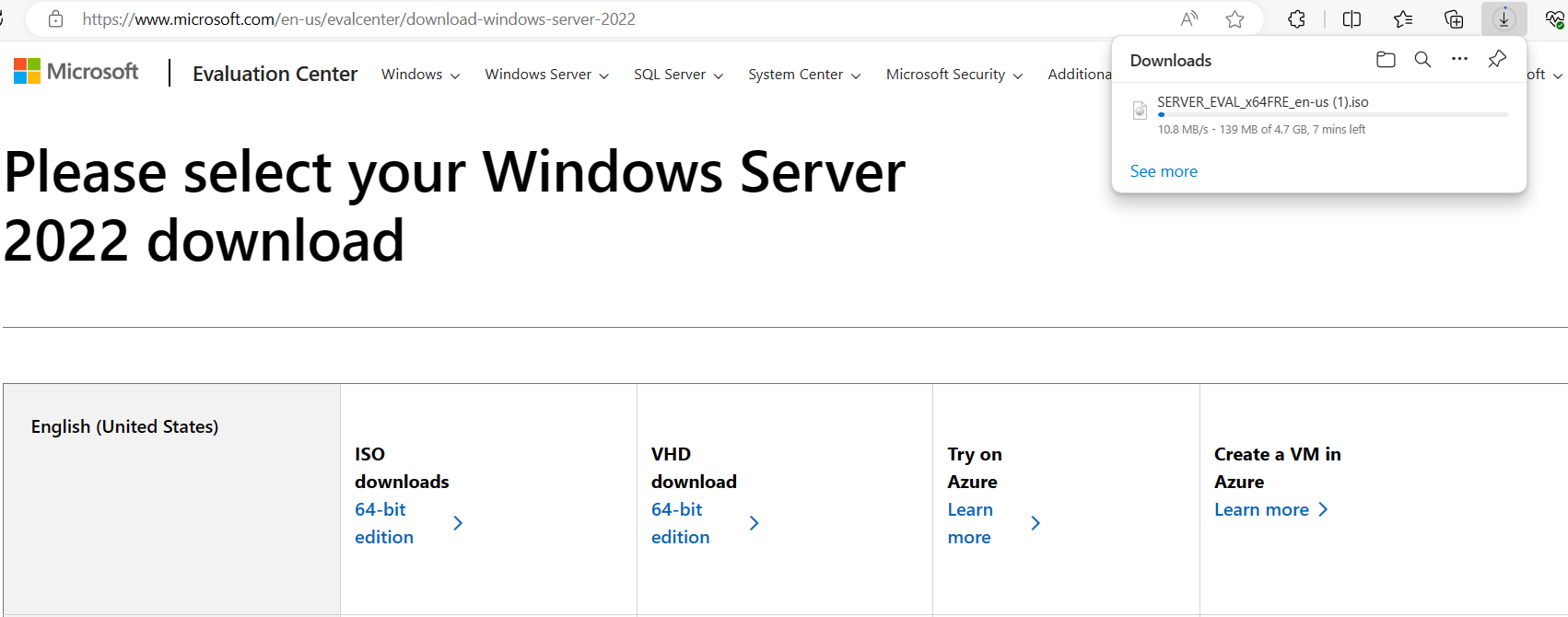Click the Downloads toolbar button
1568x617 pixels.
[1504, 18]
